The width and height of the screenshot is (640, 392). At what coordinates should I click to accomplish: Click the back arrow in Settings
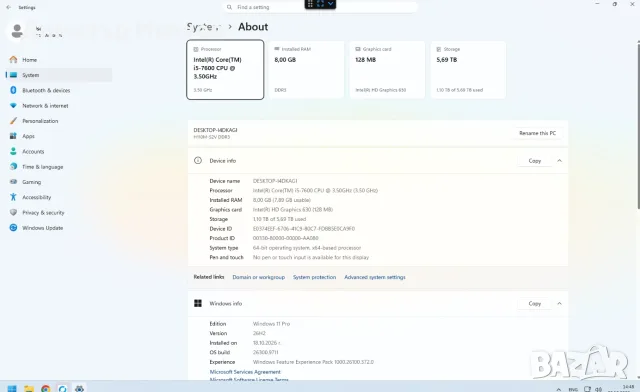9,7
